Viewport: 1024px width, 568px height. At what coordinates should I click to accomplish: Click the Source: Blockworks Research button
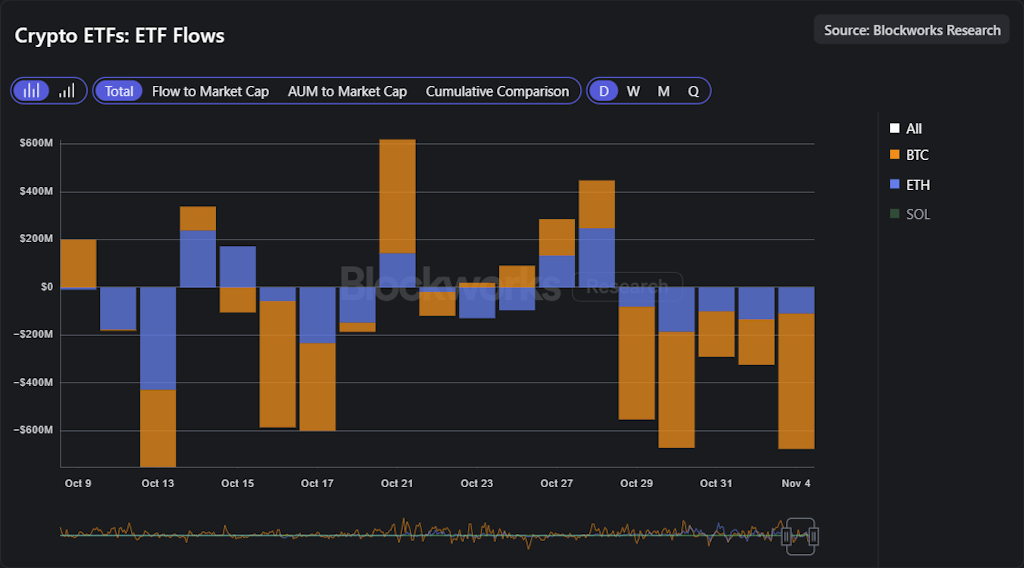912,30
